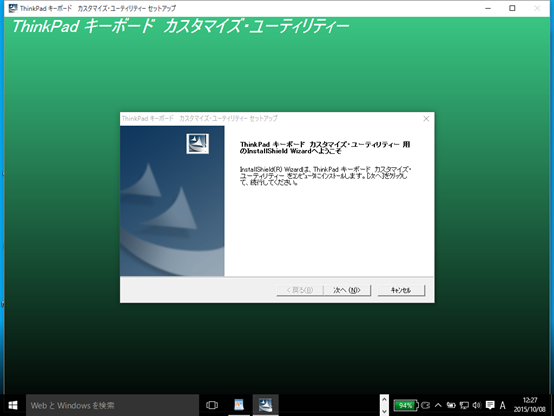
Task: Toggle the IME input mode 'A' indicator
Action: coord(502,405)
